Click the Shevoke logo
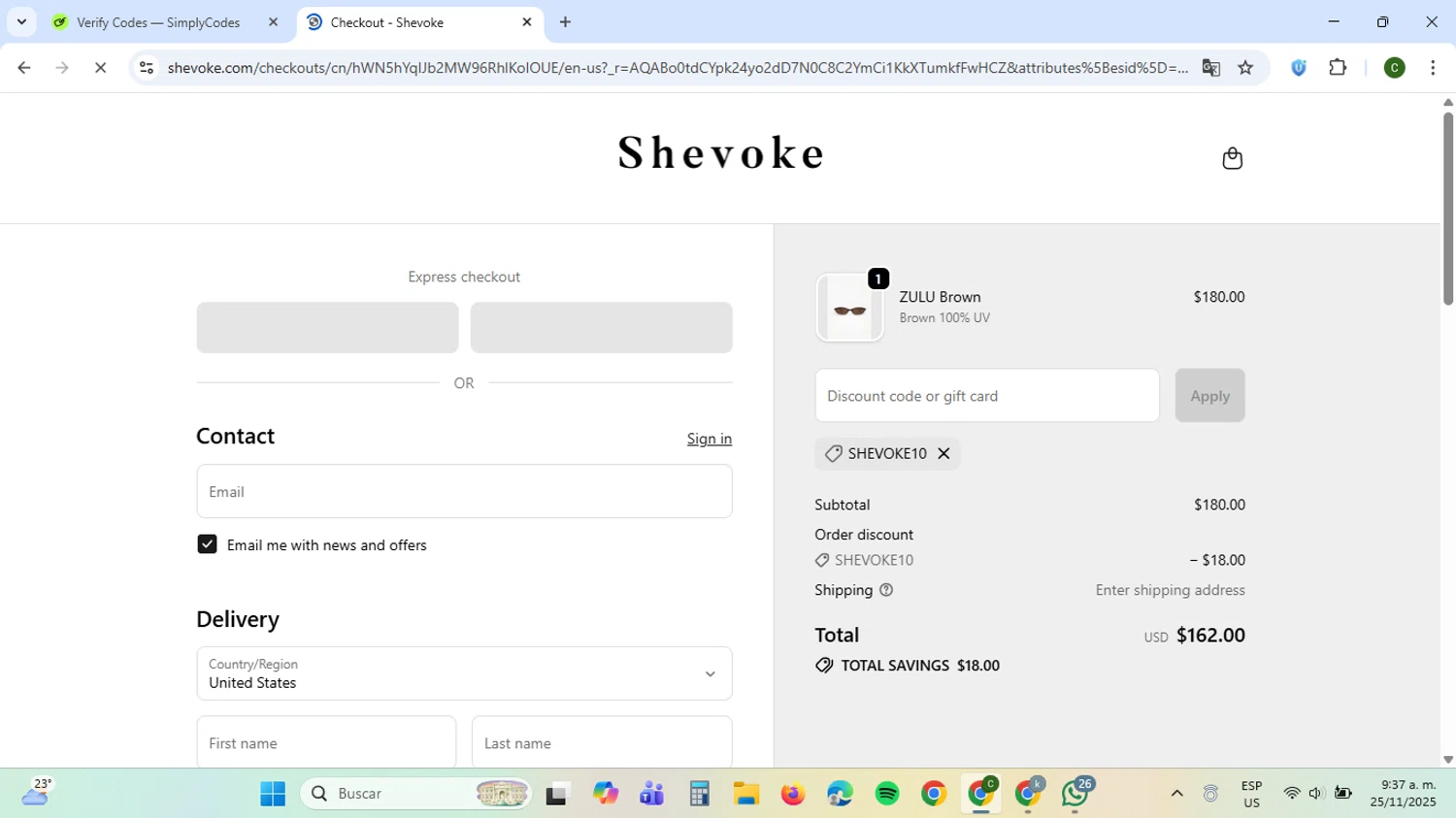The image size is (1456, 818). (x=721, y=152)
